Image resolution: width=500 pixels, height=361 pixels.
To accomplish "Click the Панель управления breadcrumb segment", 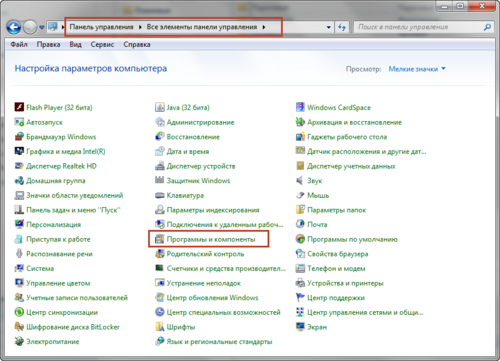I will (x=101, y=27).
